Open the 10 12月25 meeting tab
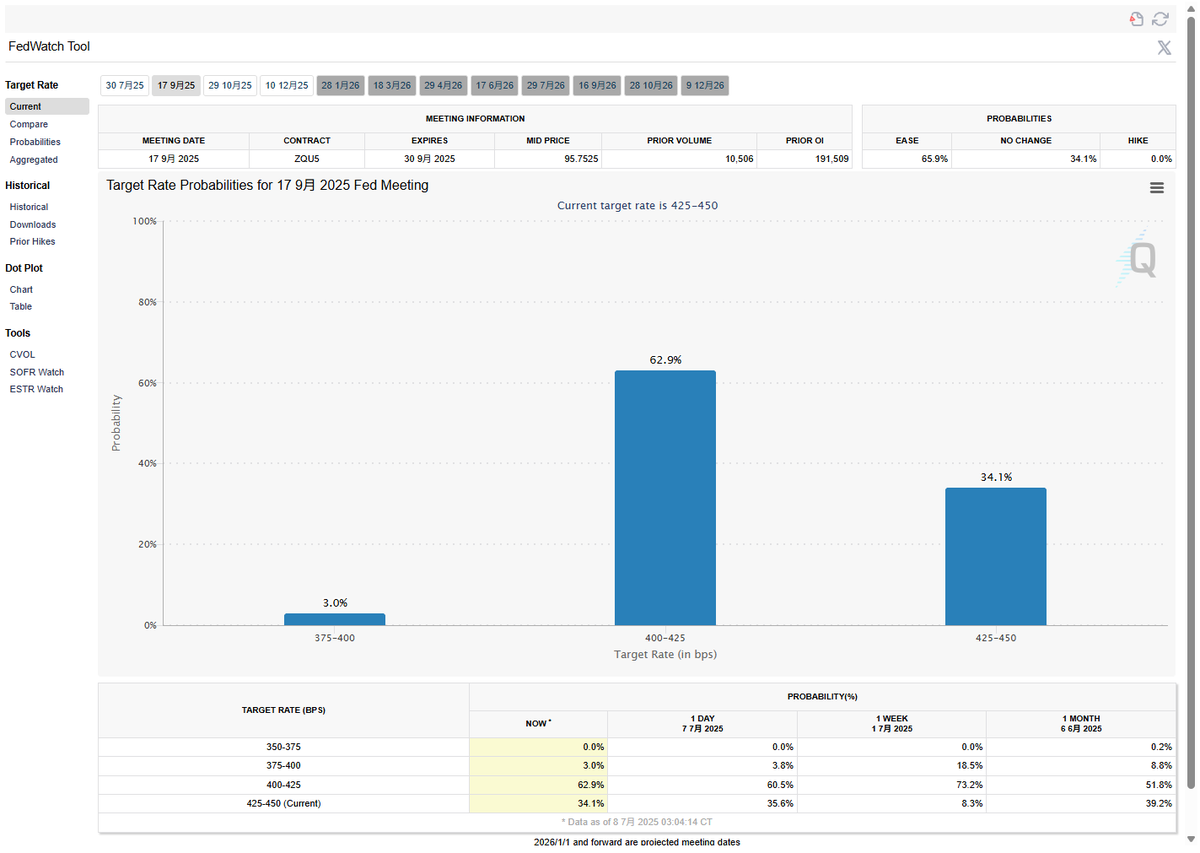The height and width of the screenshot is (853, 1200). tap(287, 86)
